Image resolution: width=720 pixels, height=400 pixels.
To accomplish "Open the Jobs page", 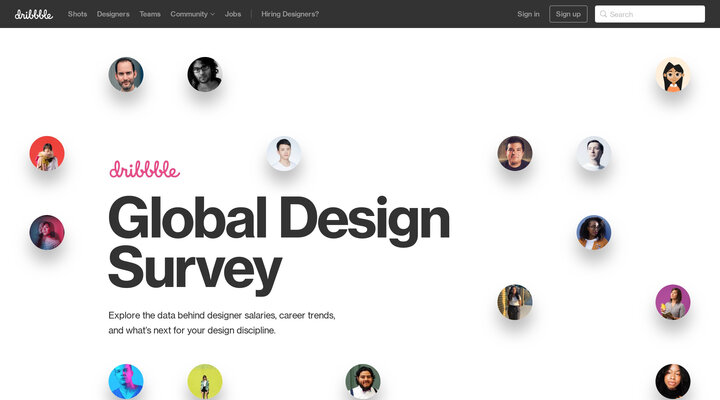I will (x=233, y=14).
